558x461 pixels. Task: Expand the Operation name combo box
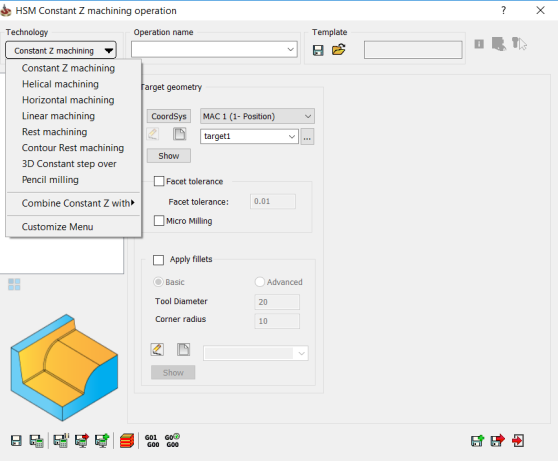(214, 49)
